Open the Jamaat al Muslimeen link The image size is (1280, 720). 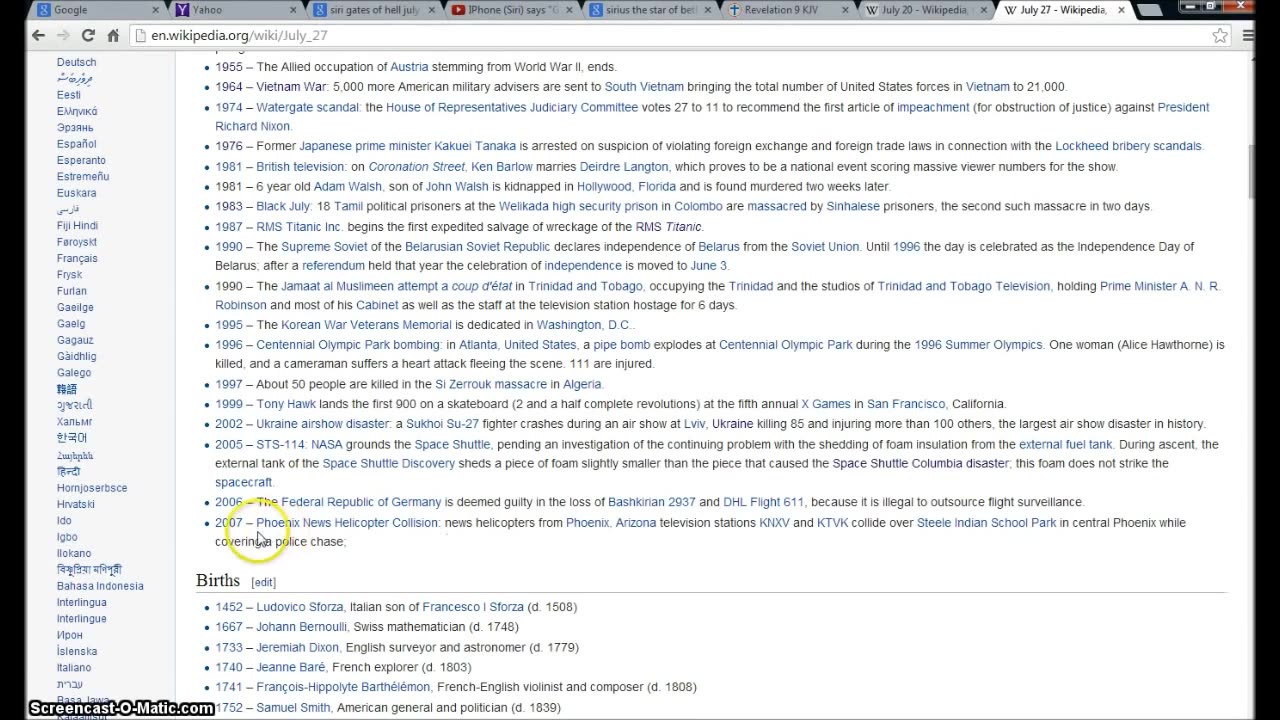[337, 286]
